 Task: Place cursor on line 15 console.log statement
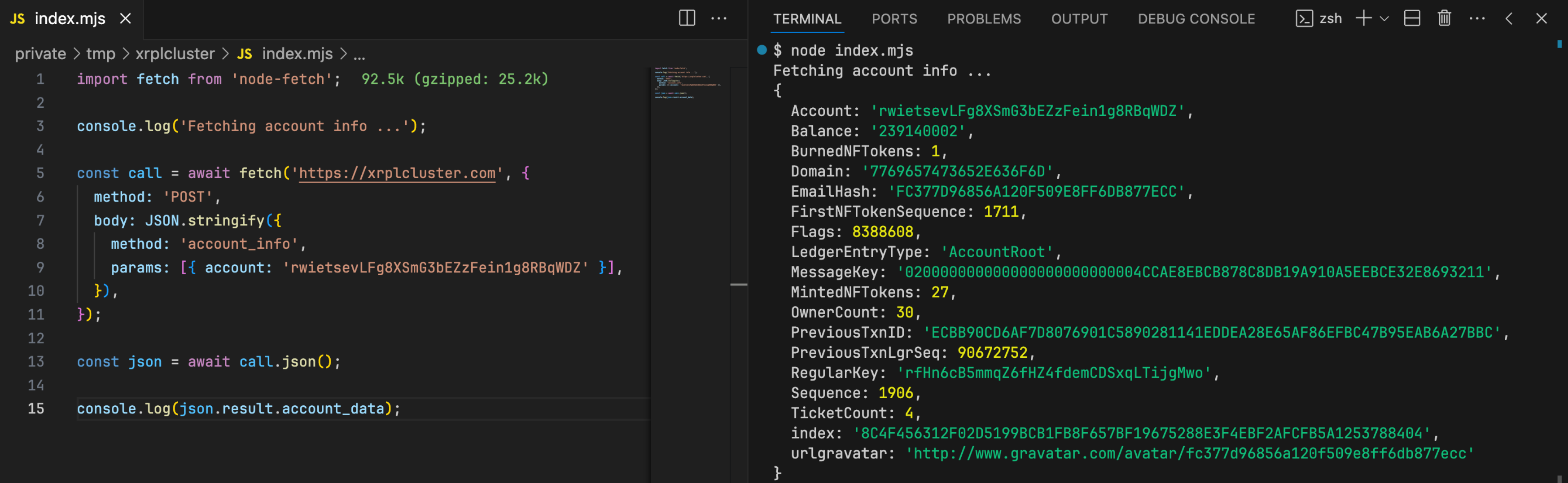[238, 408]
